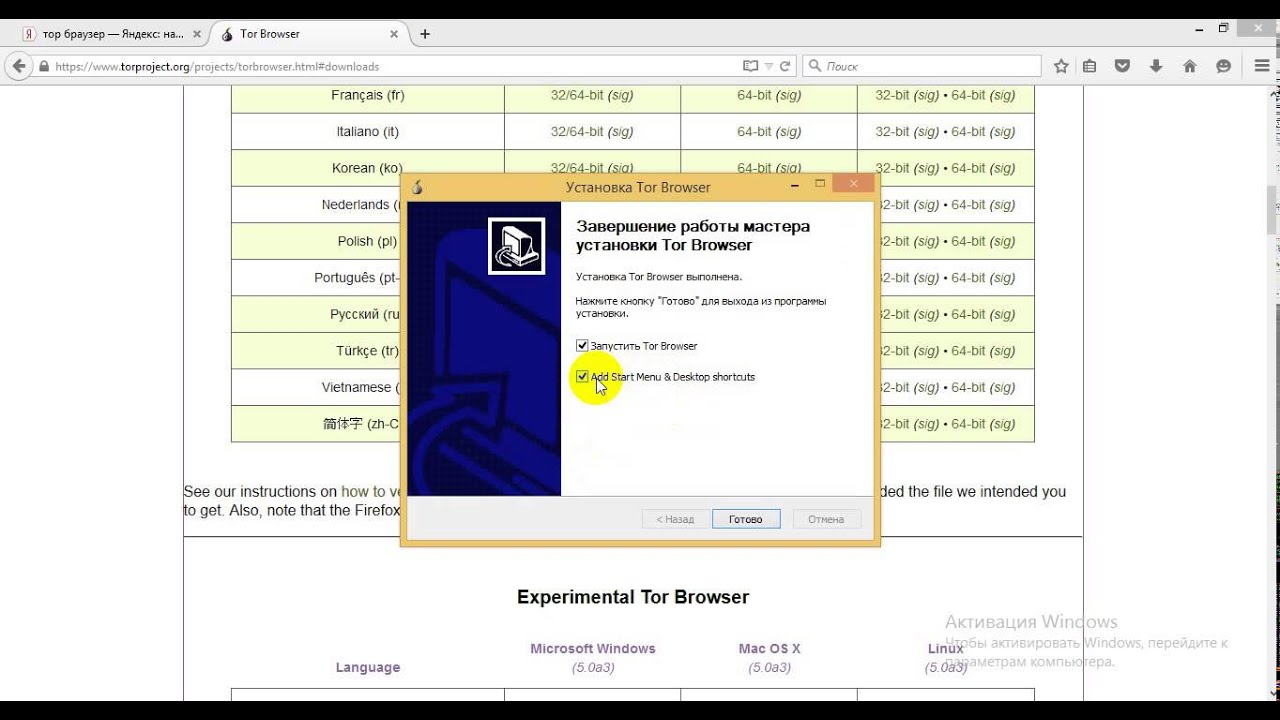The height and width of the screenshot is (720, 1280).
Task: Open a new tab with the plus button
Action: pos(425,34)
